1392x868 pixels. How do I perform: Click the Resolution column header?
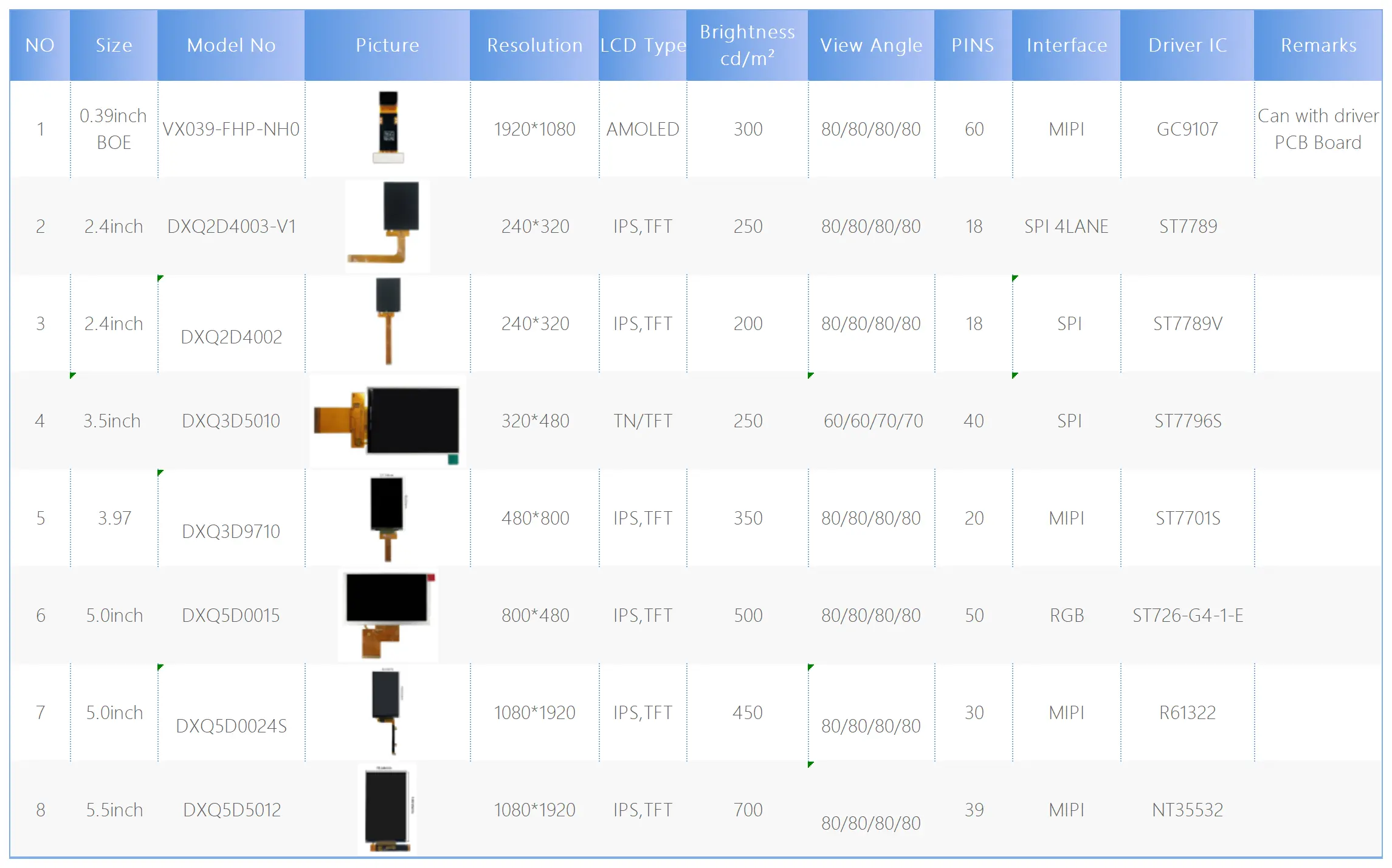coord(534,46)
